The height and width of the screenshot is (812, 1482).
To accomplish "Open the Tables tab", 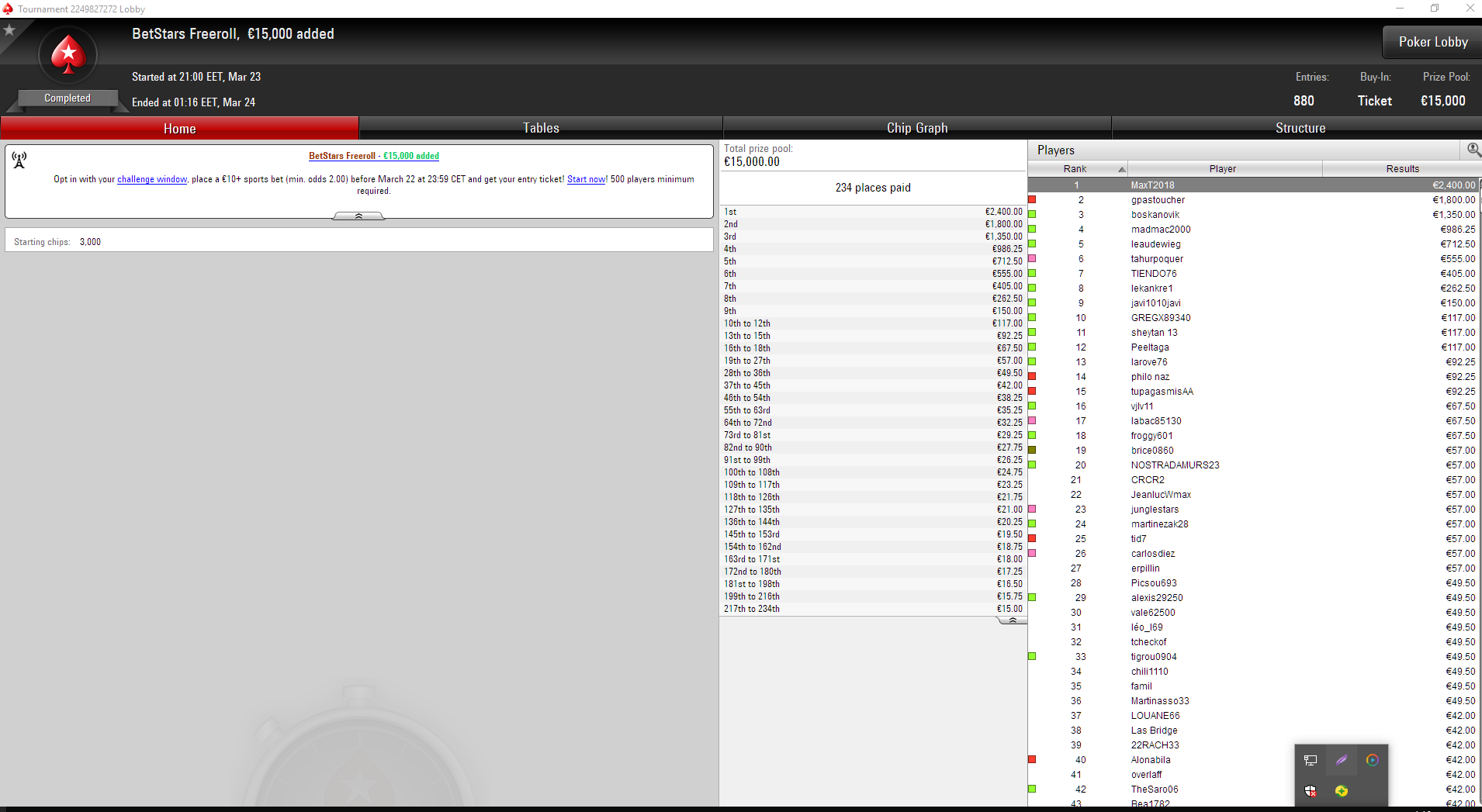I will coord(541,128).
